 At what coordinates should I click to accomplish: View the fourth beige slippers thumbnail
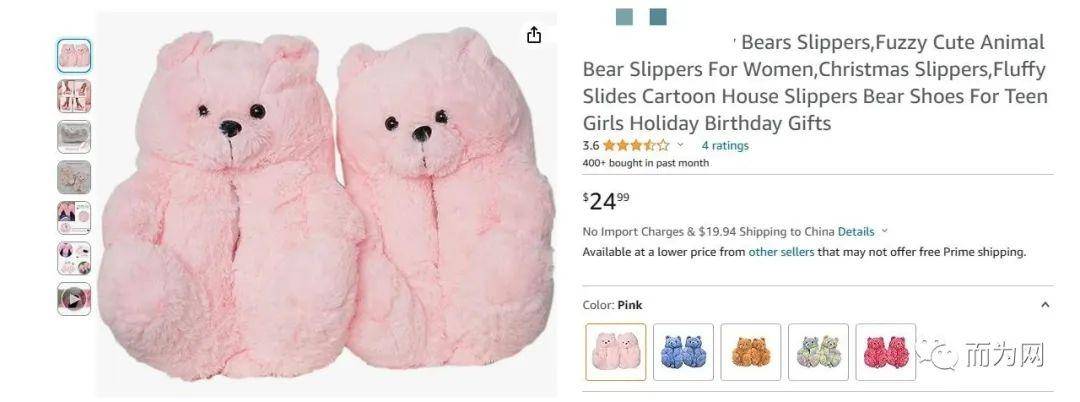point(74,178)
